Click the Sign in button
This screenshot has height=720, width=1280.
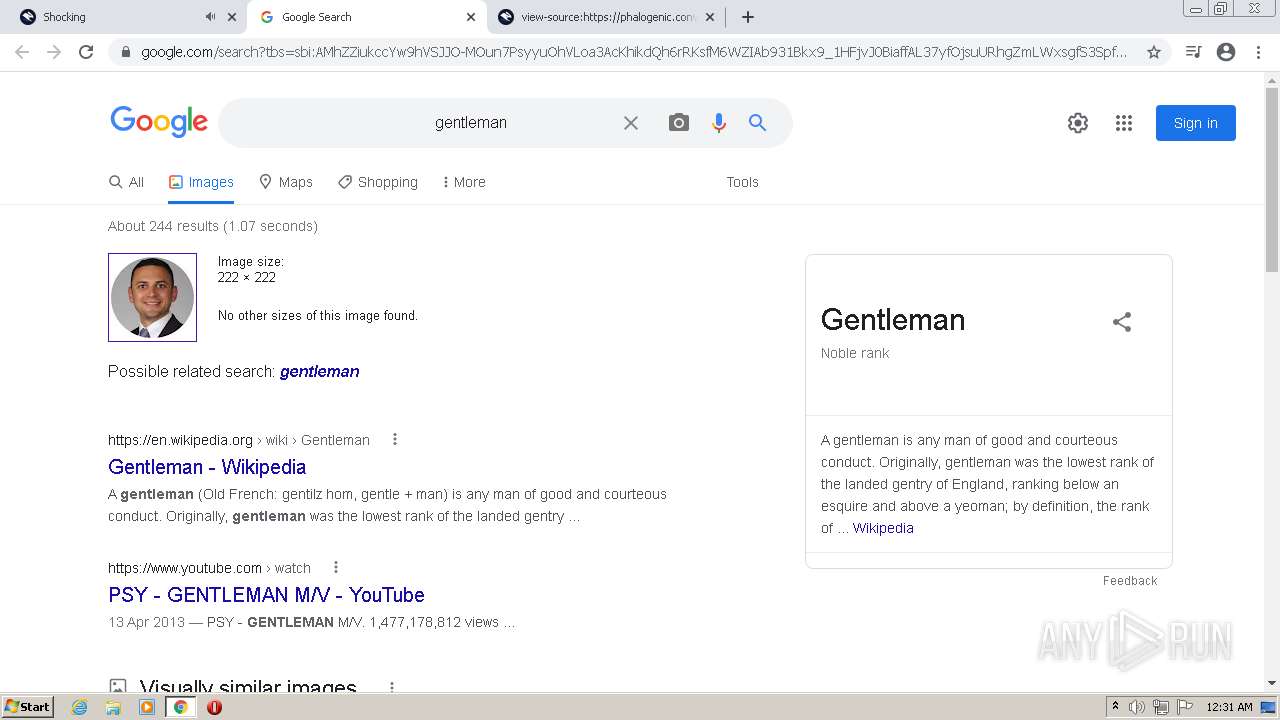point(1196,123)
